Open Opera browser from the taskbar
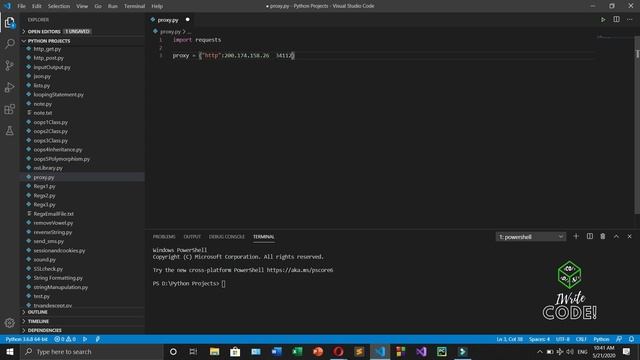The height and width of the screenshot is (360, 640). click(x=338, y=352)
